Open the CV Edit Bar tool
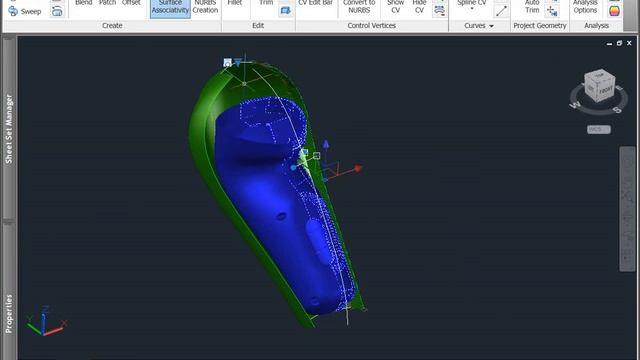Screen dimensions: 640x360 (x=316, y=3)
